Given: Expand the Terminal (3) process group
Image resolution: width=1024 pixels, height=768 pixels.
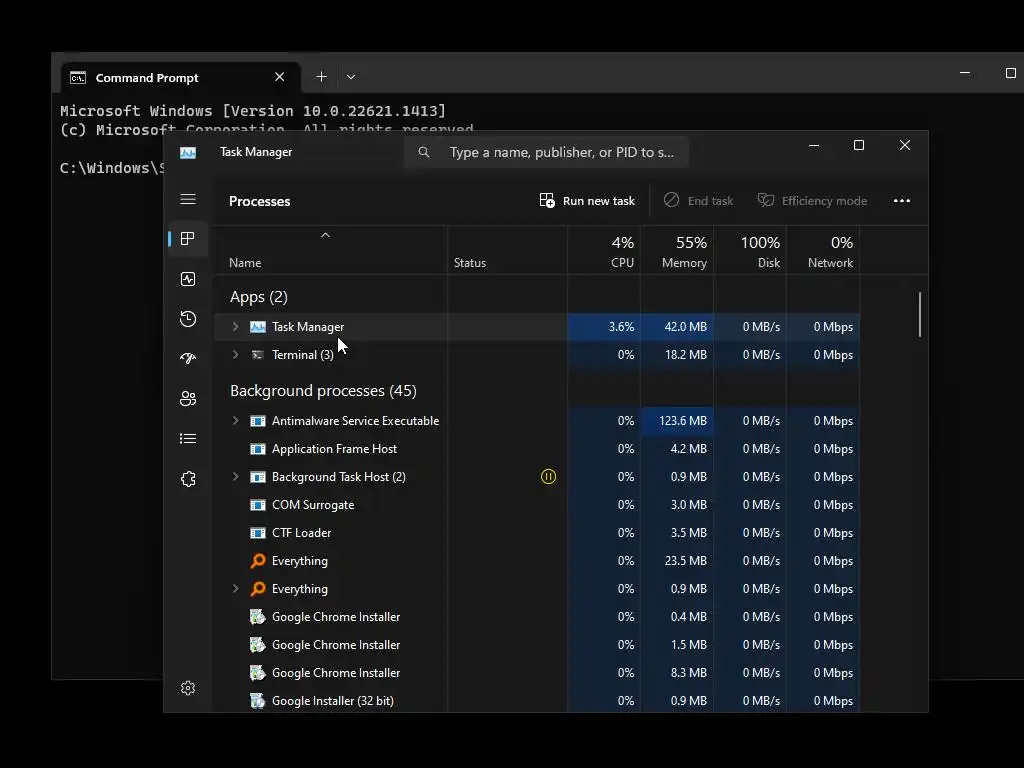Looking at the screenshot, I should tap(235, 355).
